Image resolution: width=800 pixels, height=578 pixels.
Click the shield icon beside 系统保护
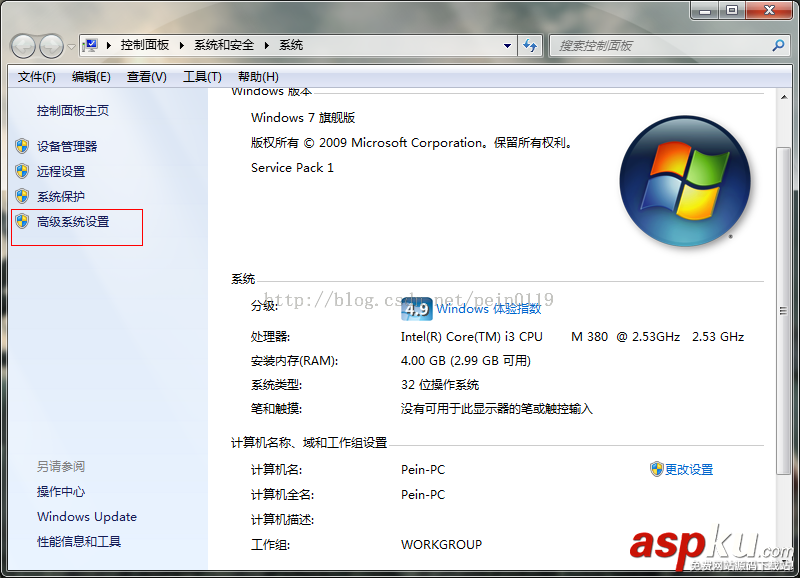click(22, 196)
